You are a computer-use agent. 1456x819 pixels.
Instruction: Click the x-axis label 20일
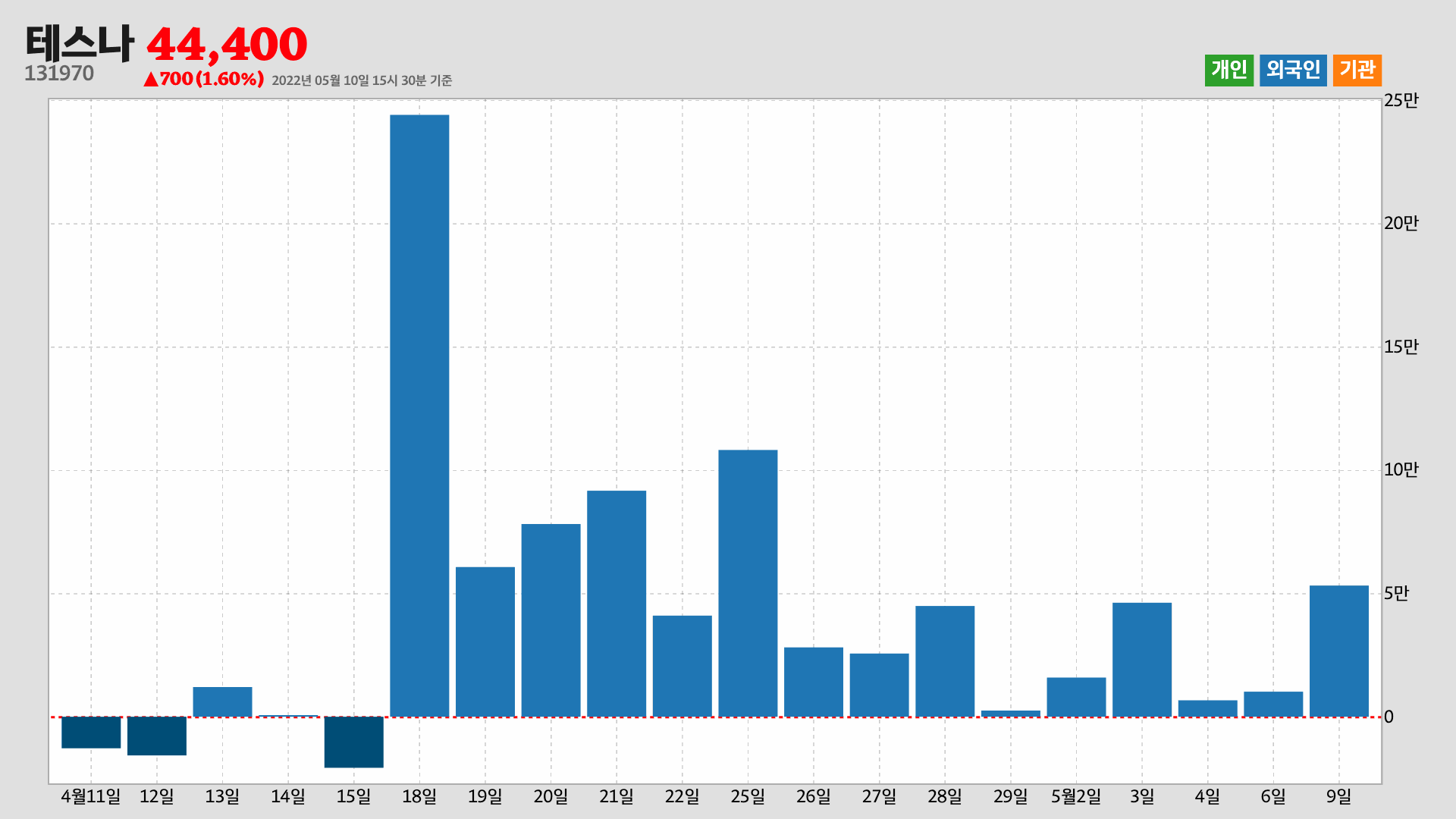pyautogui.click(x=551, y=796)
